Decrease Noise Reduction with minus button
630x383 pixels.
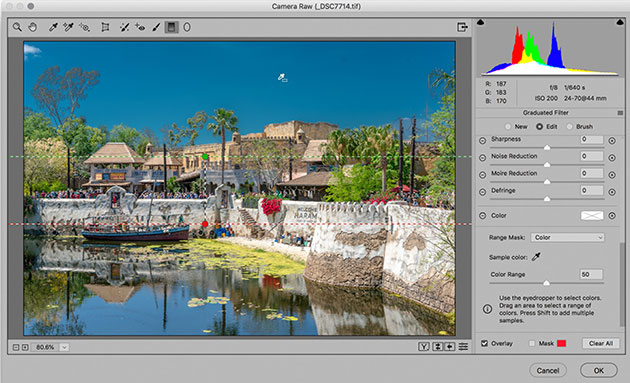[x=483, y=158]
